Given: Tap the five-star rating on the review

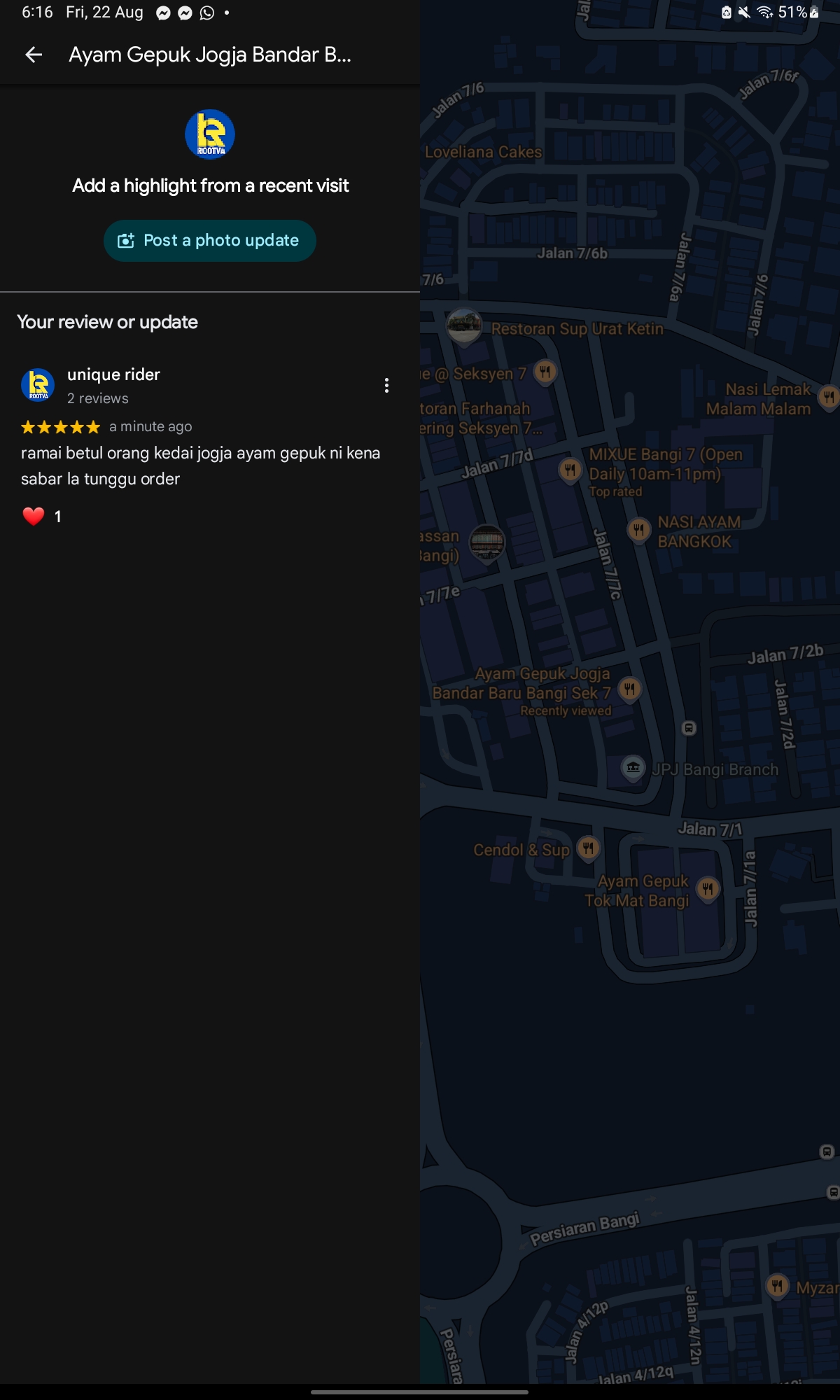Looking at the screenshot, I should click(61, 427).
